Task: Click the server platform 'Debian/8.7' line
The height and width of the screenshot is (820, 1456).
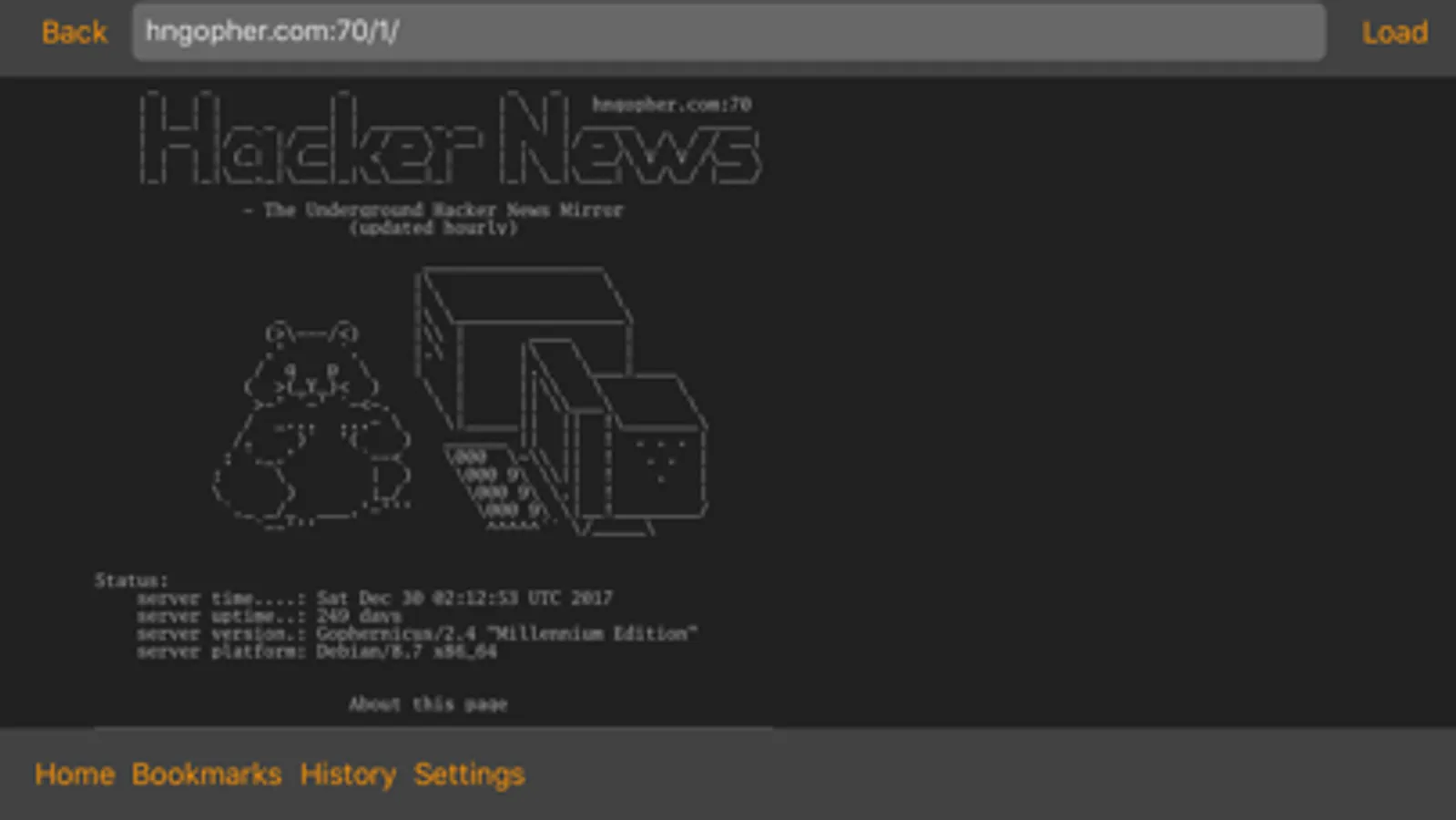Action: coord(317,652)
